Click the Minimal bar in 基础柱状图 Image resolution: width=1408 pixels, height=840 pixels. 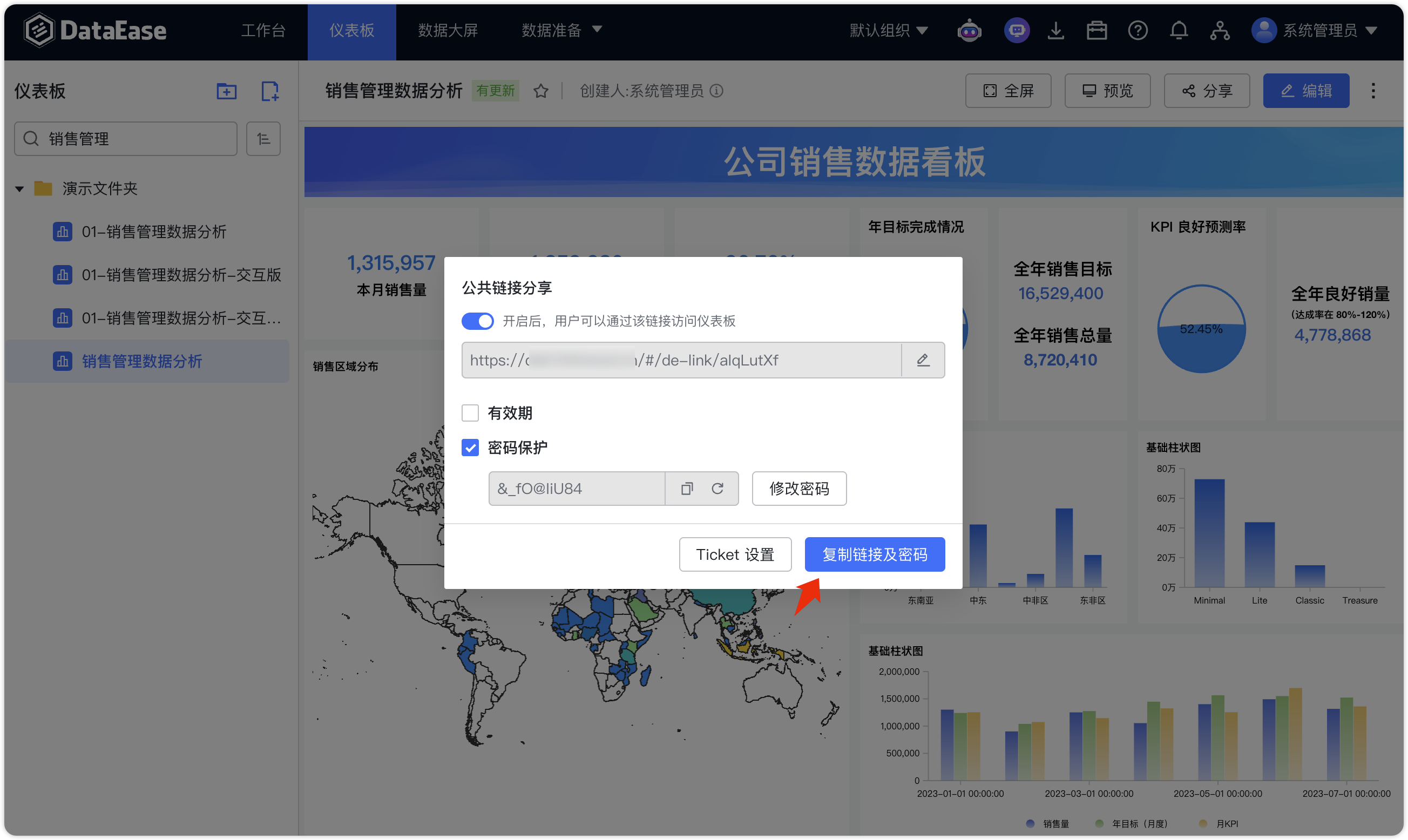[1209, 533]
